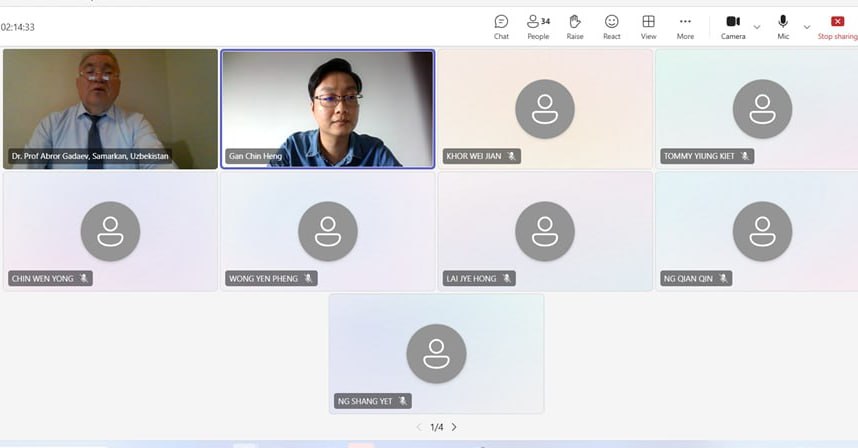Open the Chat panel
The image size is (858, 448).
501,27
